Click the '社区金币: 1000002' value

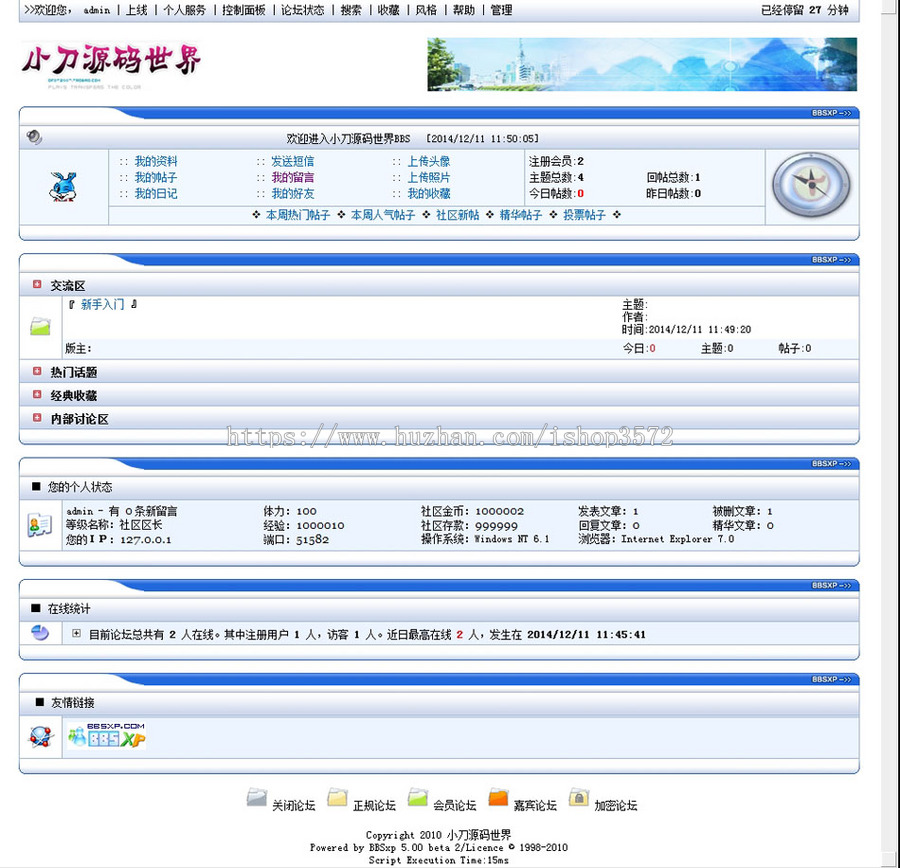point(472,511)
